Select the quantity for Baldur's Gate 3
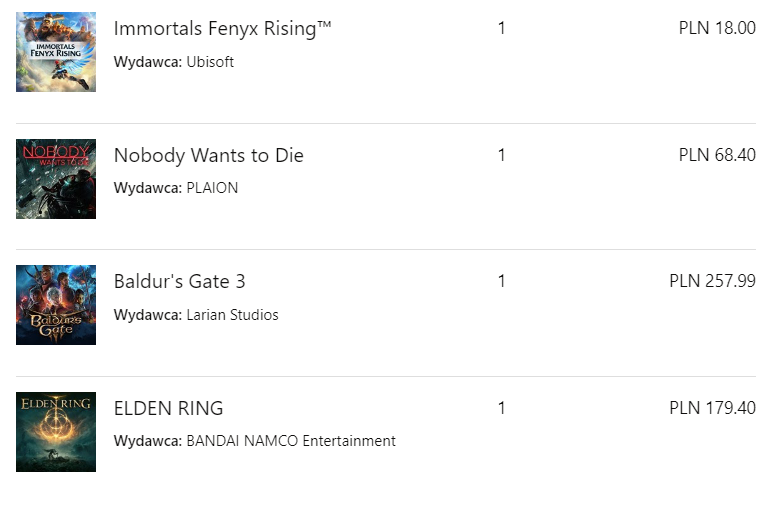This screenshot has width=782, height=516. (501, 281)
